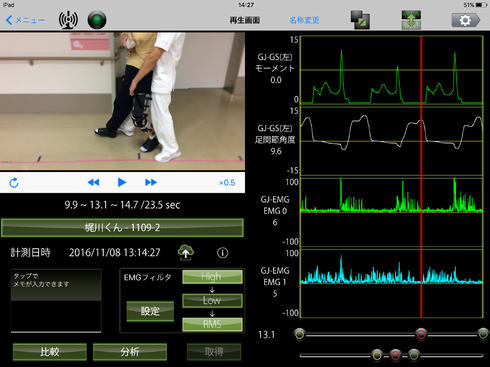Select 名称変更 to rename the recording
This screenshot has height=367, width=490.
click(x=304, y=20)
